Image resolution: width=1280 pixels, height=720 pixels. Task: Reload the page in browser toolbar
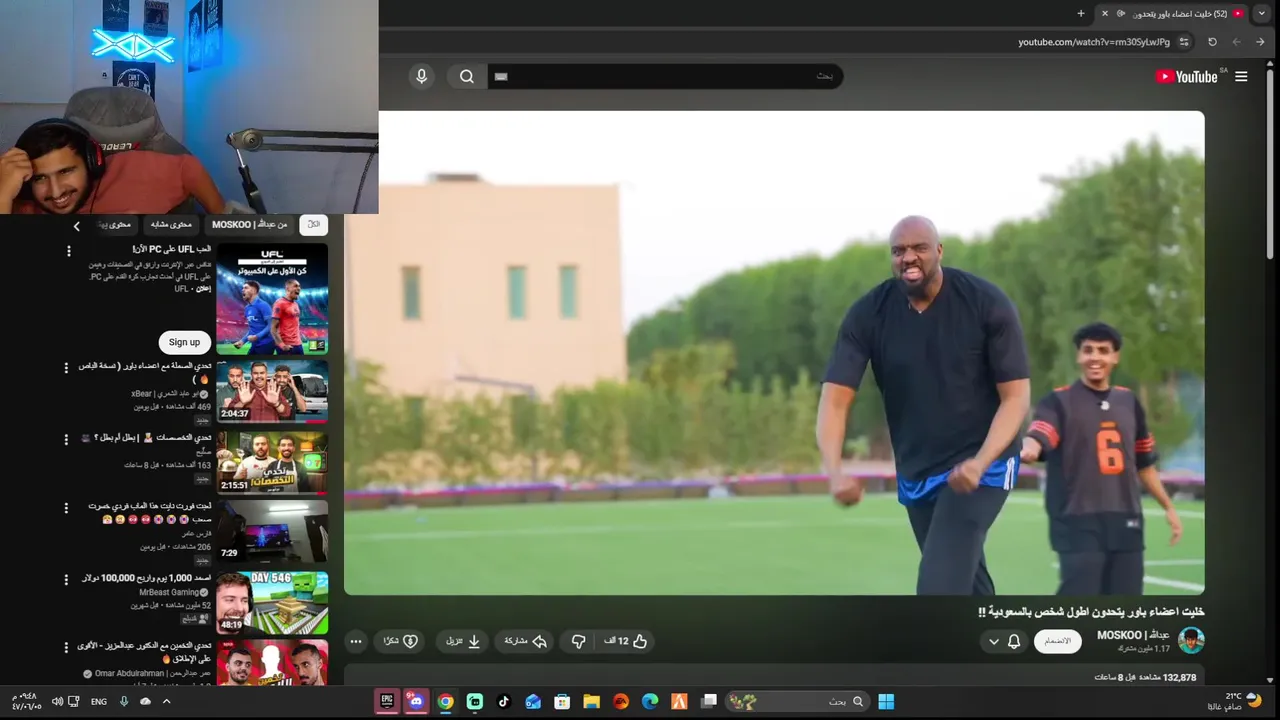(x=1212, y=42)
